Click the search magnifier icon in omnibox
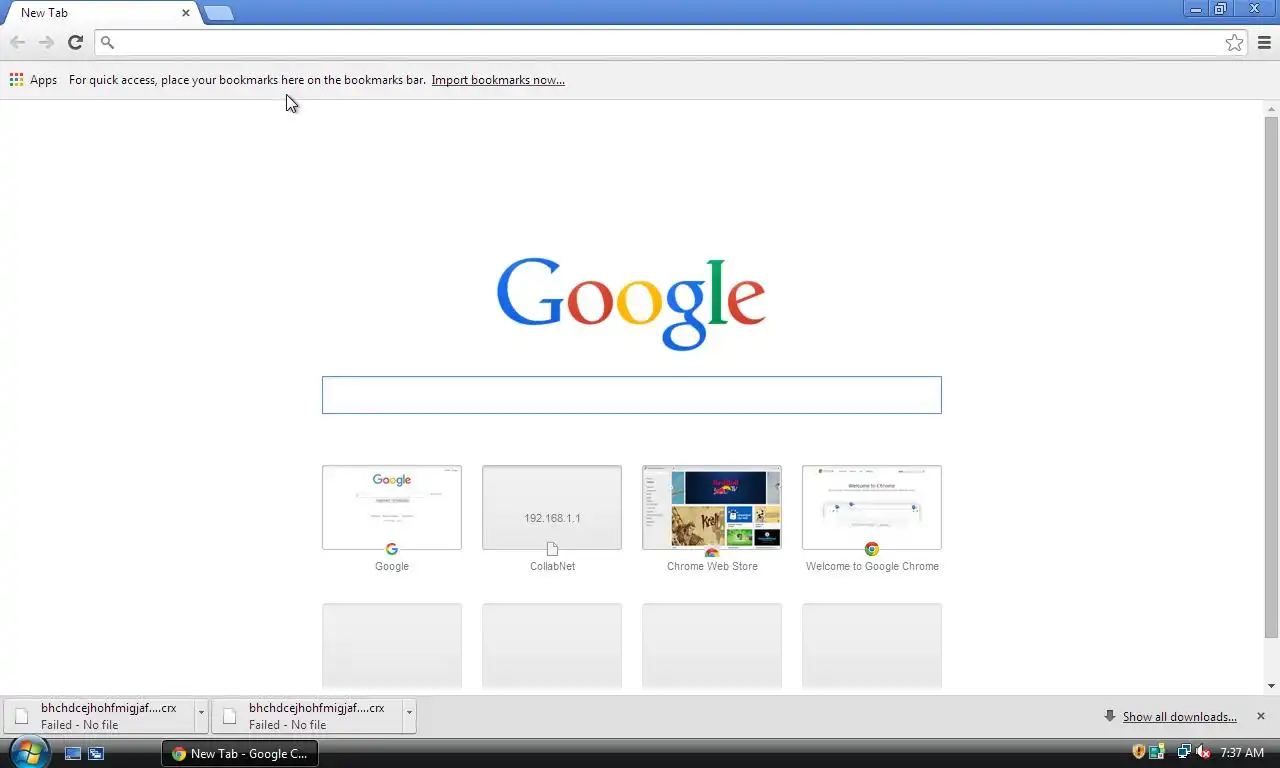Screen dimensions: 1280x768 click(x=108, y=43)
